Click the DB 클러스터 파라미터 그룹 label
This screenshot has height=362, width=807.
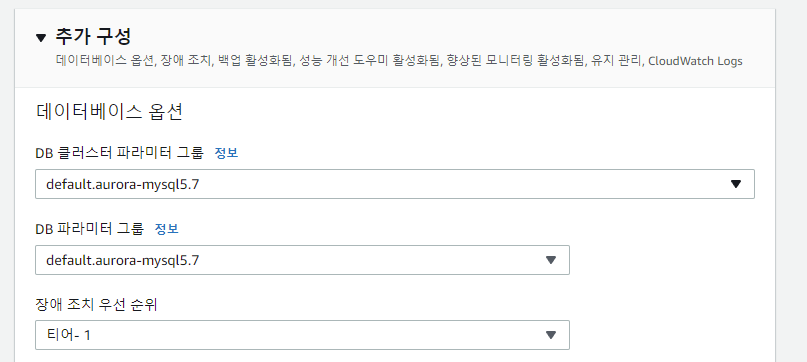119,153
